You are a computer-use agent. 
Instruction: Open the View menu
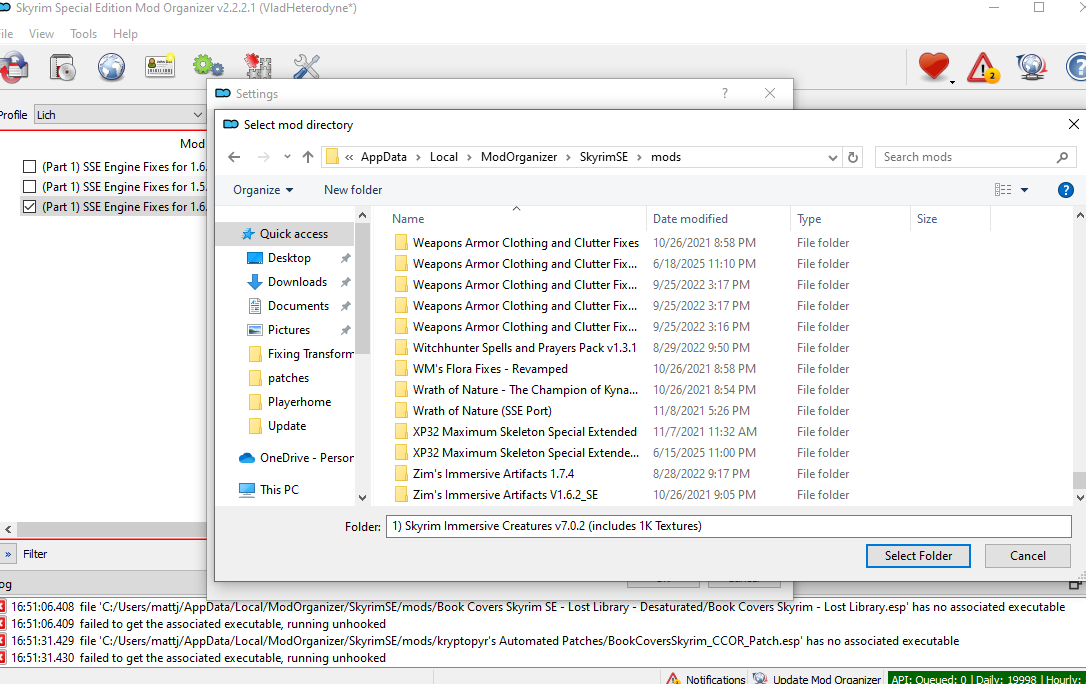pos(41,33)
